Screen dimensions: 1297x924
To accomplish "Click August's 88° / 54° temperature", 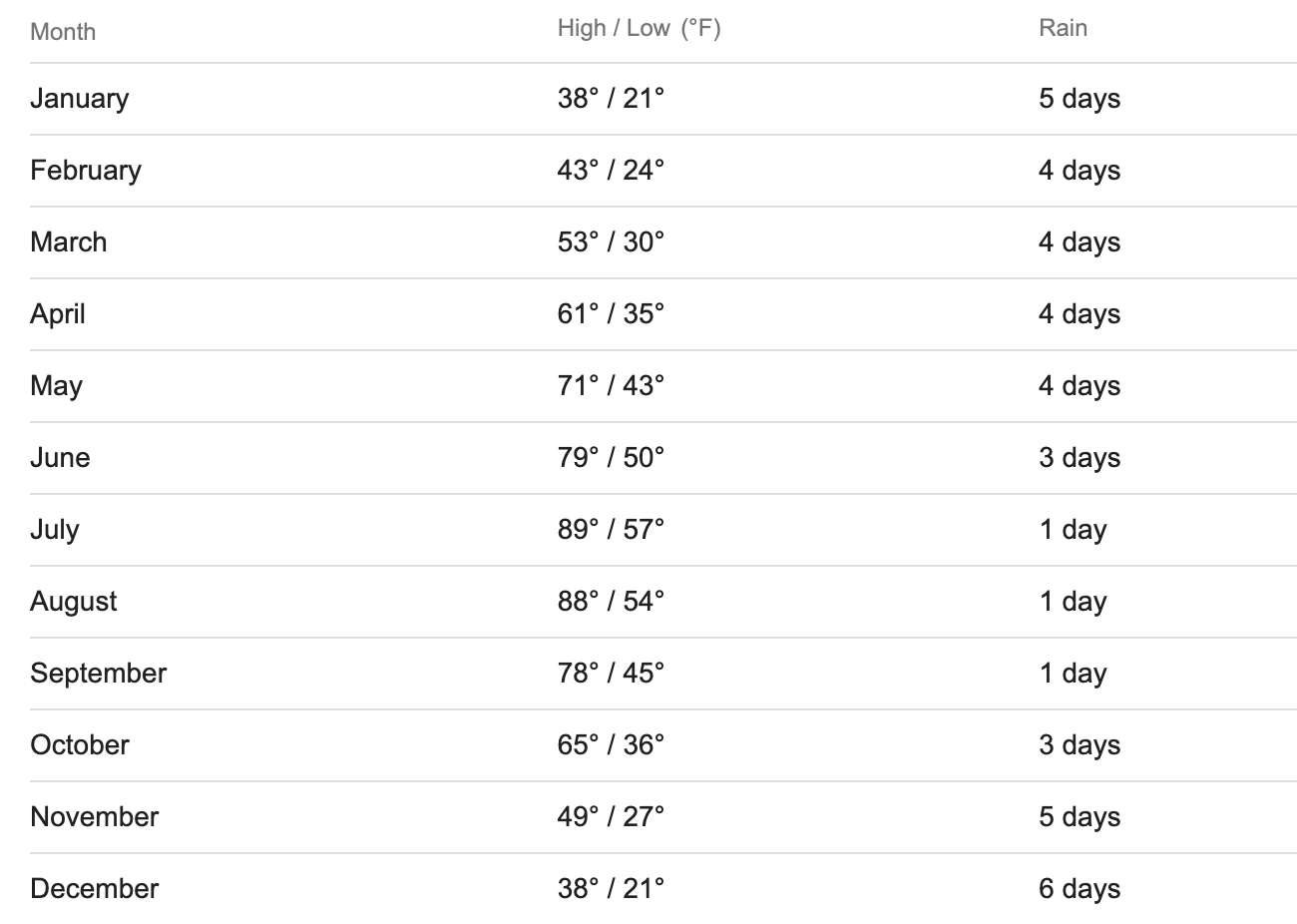I will [x=611, y=601].
